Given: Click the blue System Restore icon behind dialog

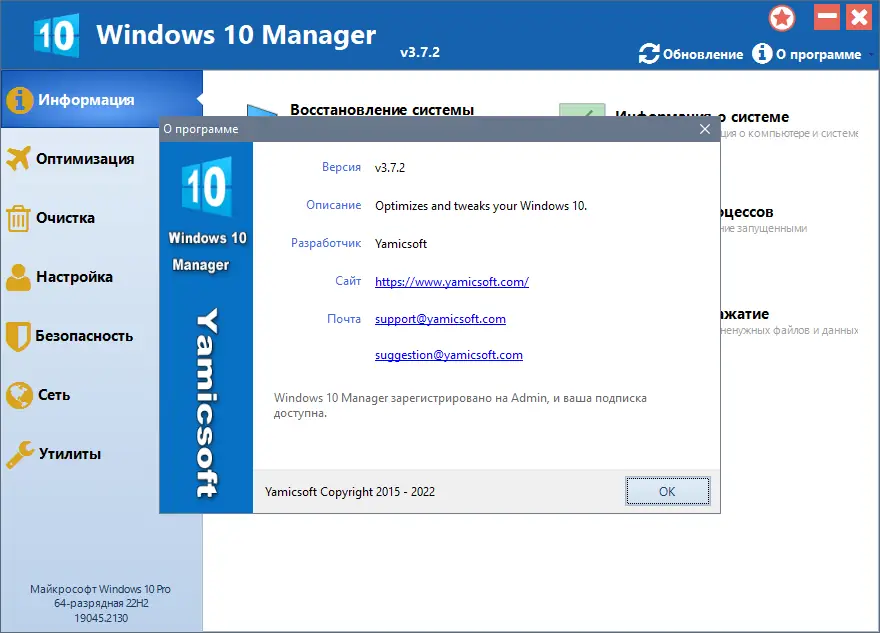Looking at the screenshot, I should [262, 110].
